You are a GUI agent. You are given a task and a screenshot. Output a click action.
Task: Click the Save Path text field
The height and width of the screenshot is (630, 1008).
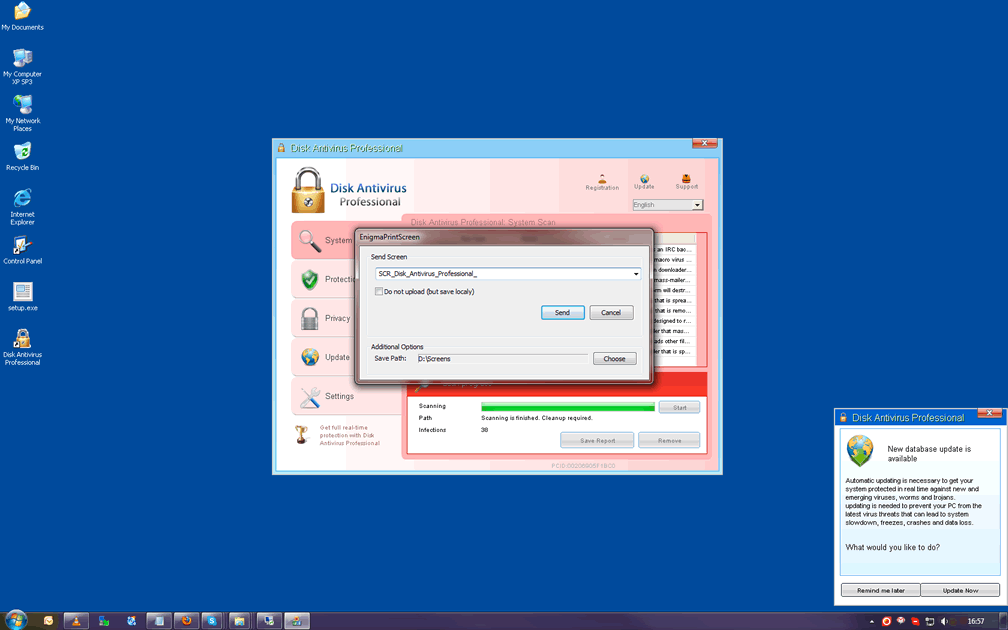[x=501, y=359]
